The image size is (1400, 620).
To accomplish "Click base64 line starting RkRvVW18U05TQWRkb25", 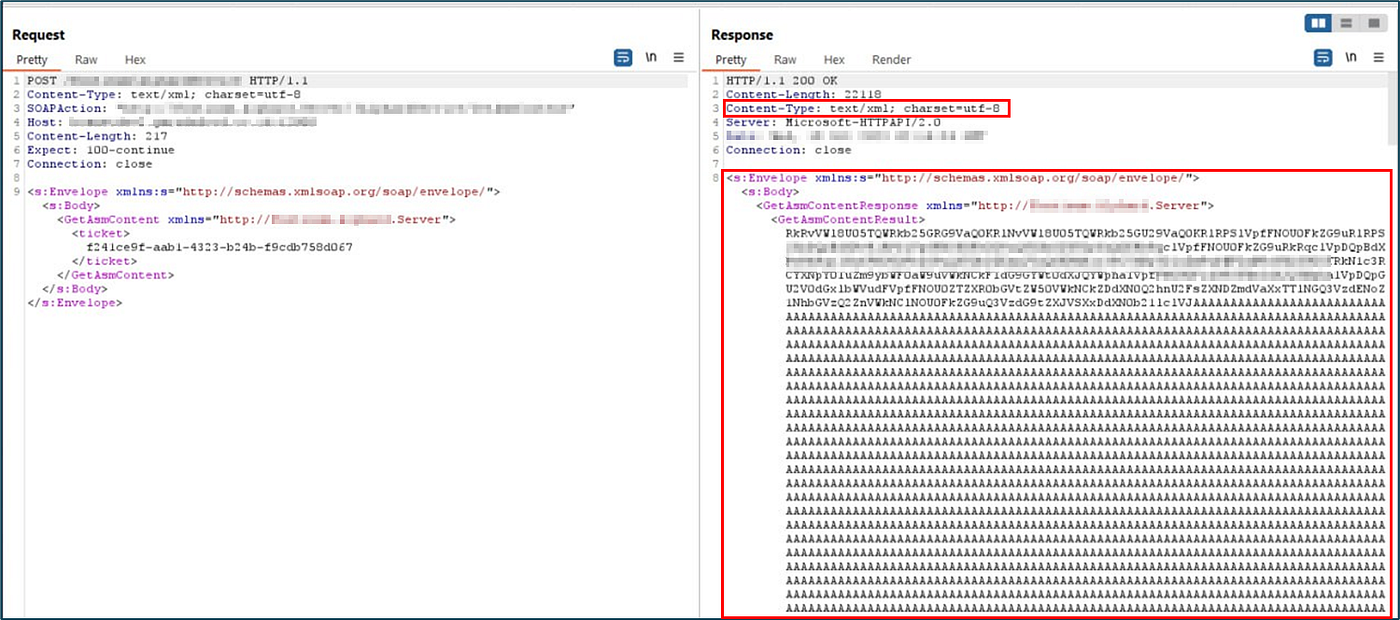I will point(1086,232).
